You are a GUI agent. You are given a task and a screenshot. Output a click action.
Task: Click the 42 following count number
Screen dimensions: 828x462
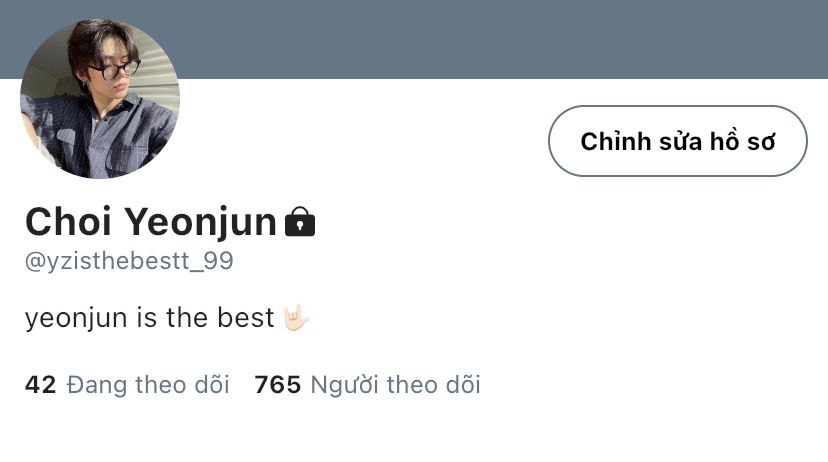pos(40,385)
